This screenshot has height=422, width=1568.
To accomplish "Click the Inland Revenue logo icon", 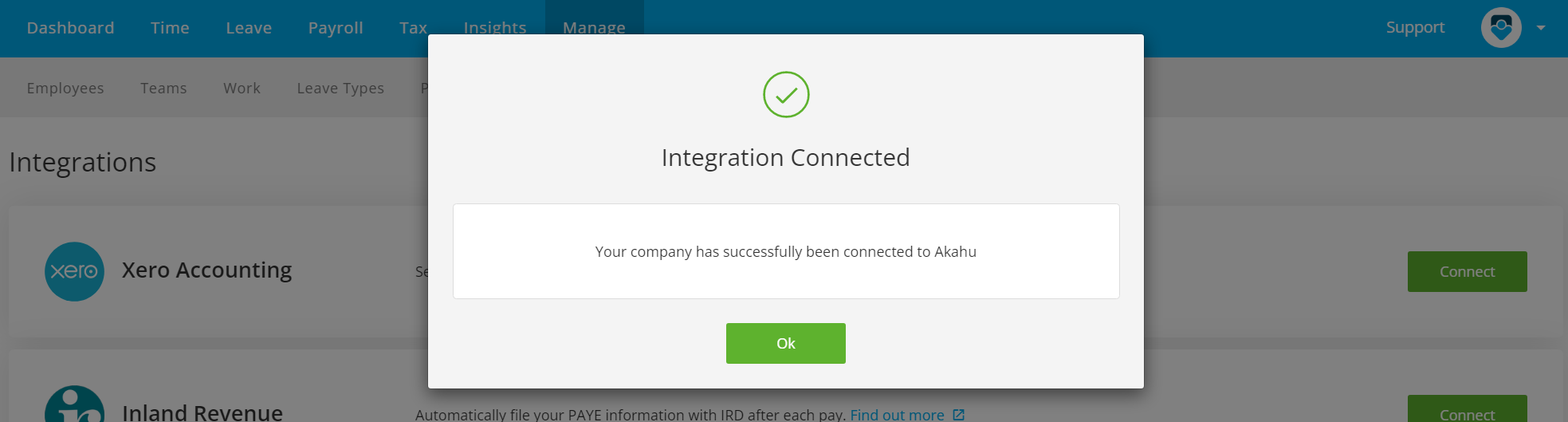I will point(74,405).
